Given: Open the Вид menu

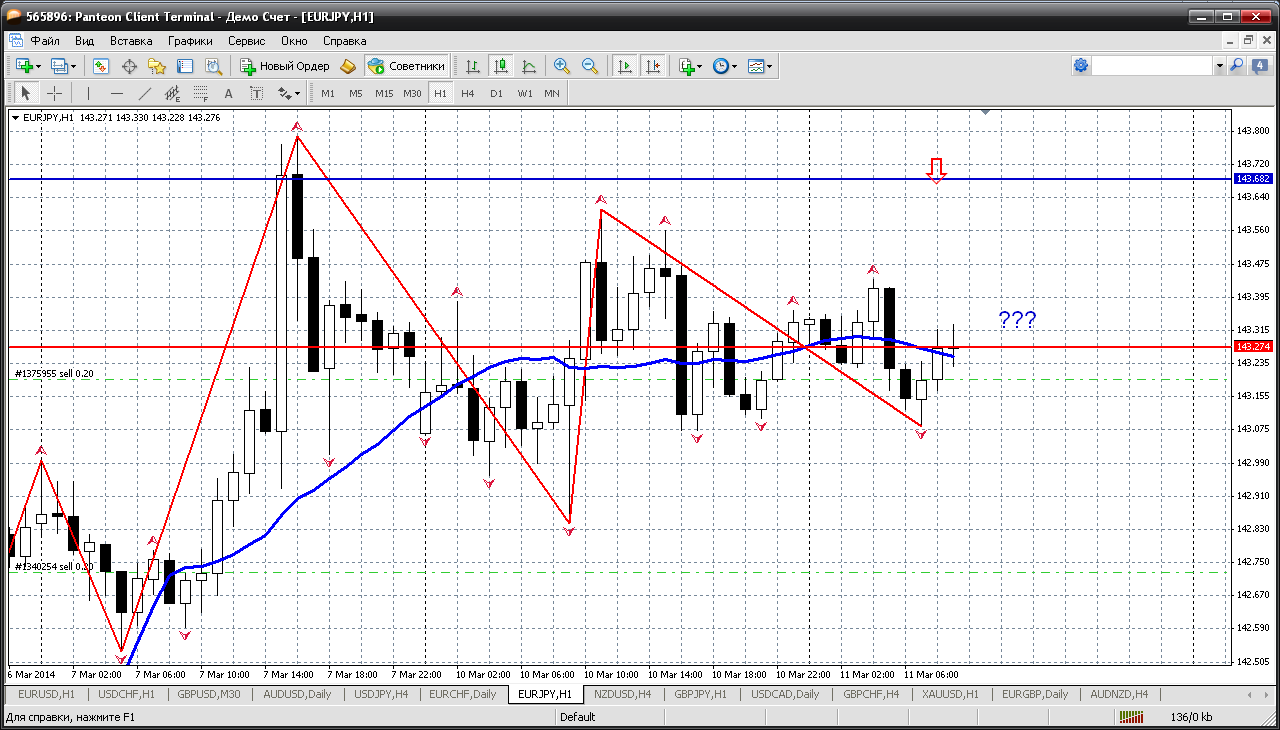Looking at the screenshot, I should point(85,41).
